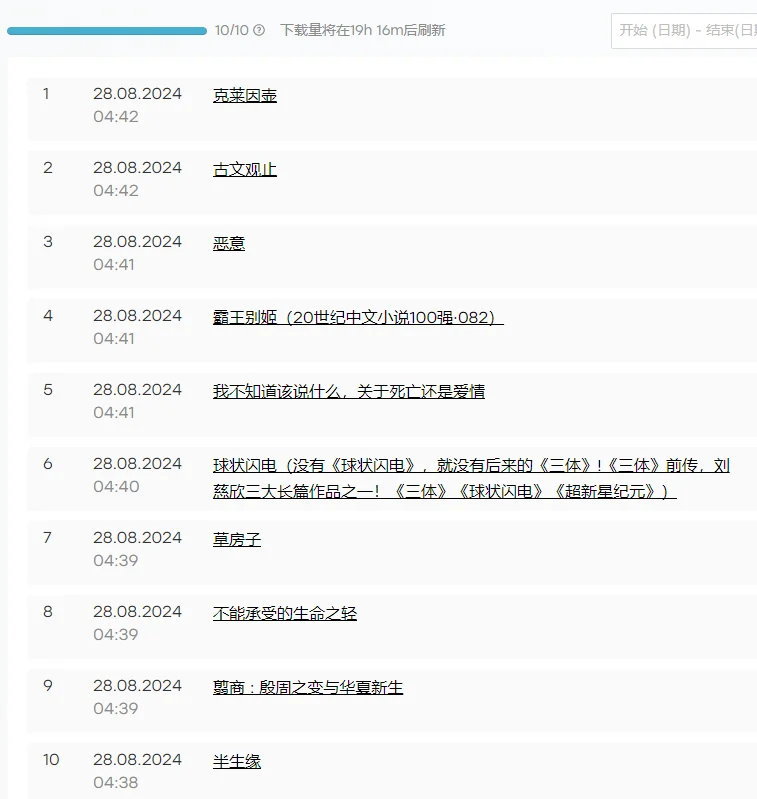Click time 04:42 in 古文观止 row
Screen dimensions: 757x799
click(x=116, y=191)
